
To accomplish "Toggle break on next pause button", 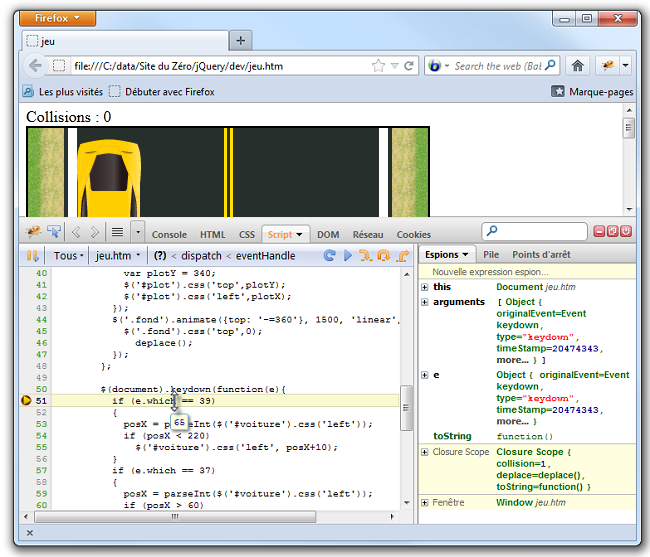I will point(32,256).
